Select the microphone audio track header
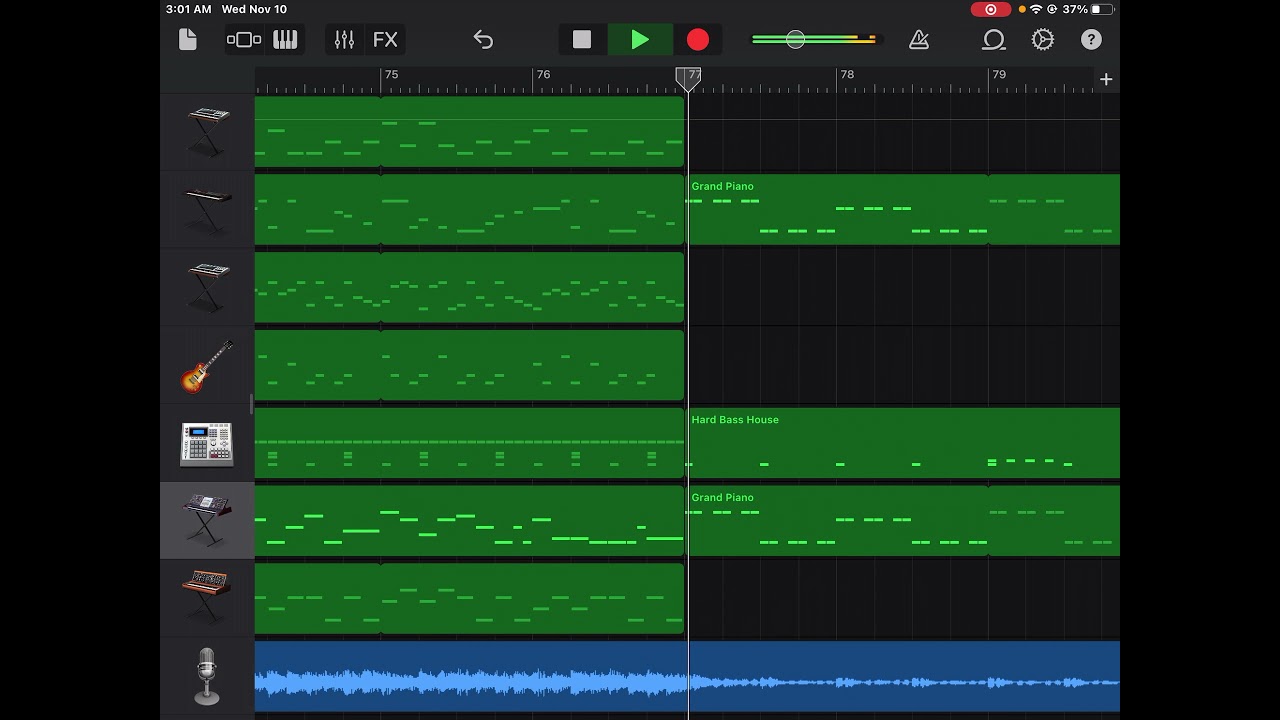 pyautogui.click(x=207, y=676)
